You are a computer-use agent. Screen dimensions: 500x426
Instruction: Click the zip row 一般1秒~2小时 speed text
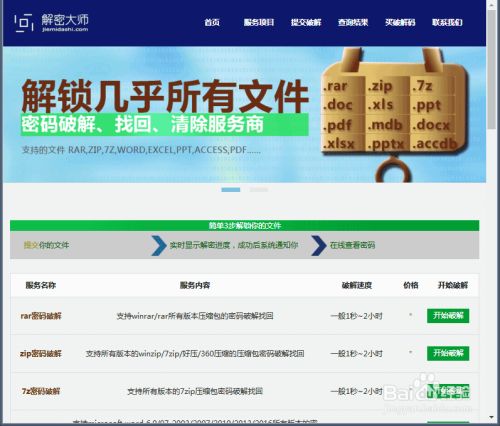pos(356,353)
